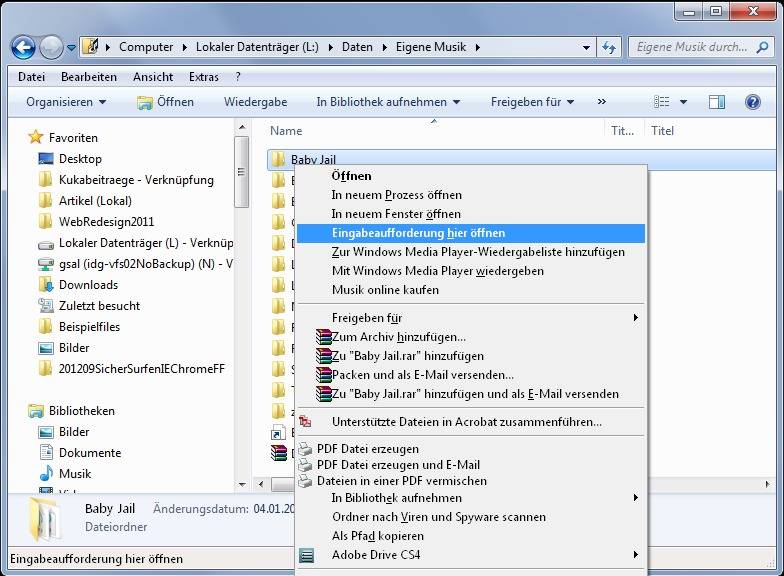Image resolution: width=784 pixels, height=576 pixels.
Task: Click Acrobat icon for Unterstützte Dateien zusammenführen
Action: point(304,422)
